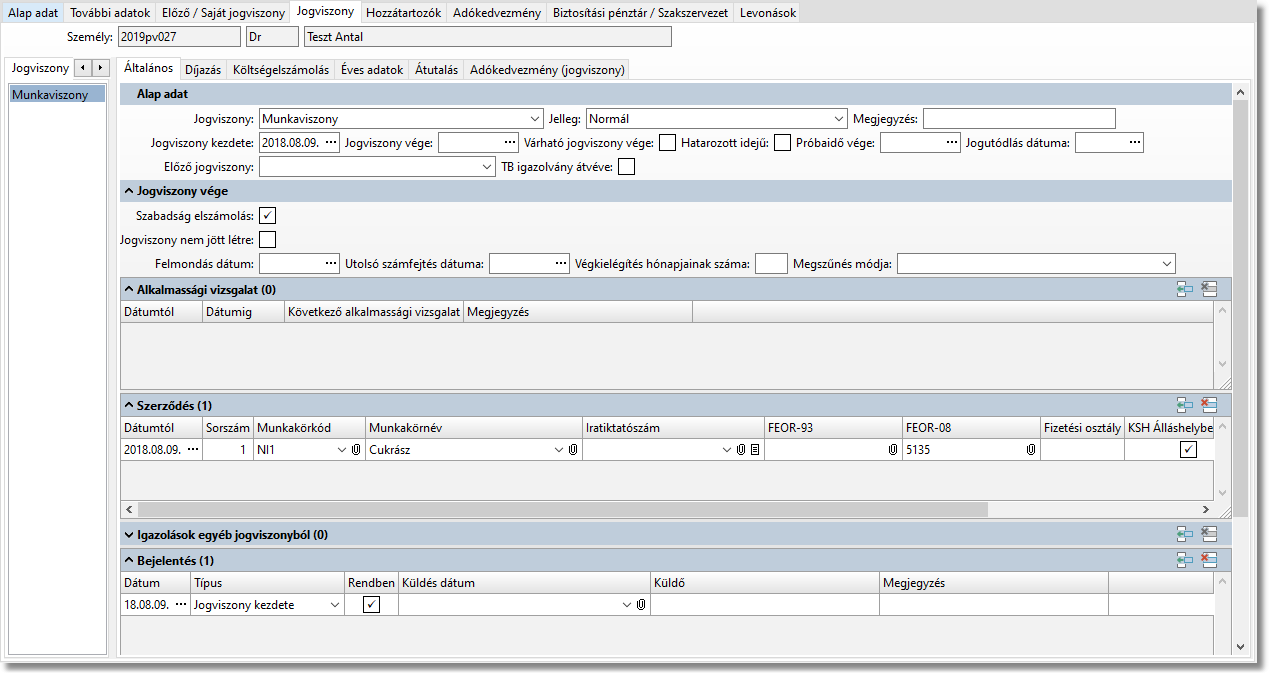
Task: Select Munkaviszony in left Jogviszony list
Action: coord(57,95)
